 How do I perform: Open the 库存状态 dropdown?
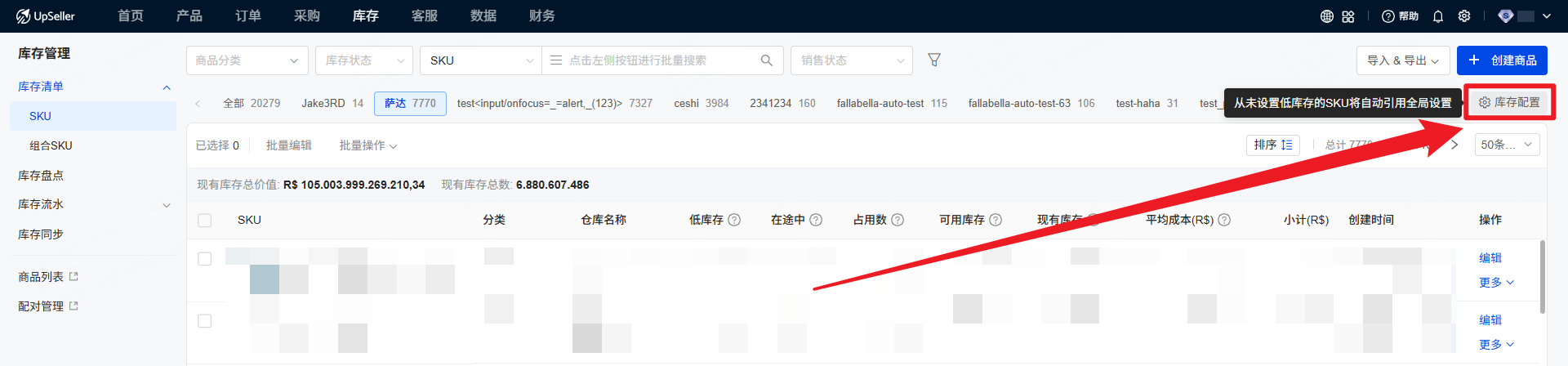[x=364, y=60]
